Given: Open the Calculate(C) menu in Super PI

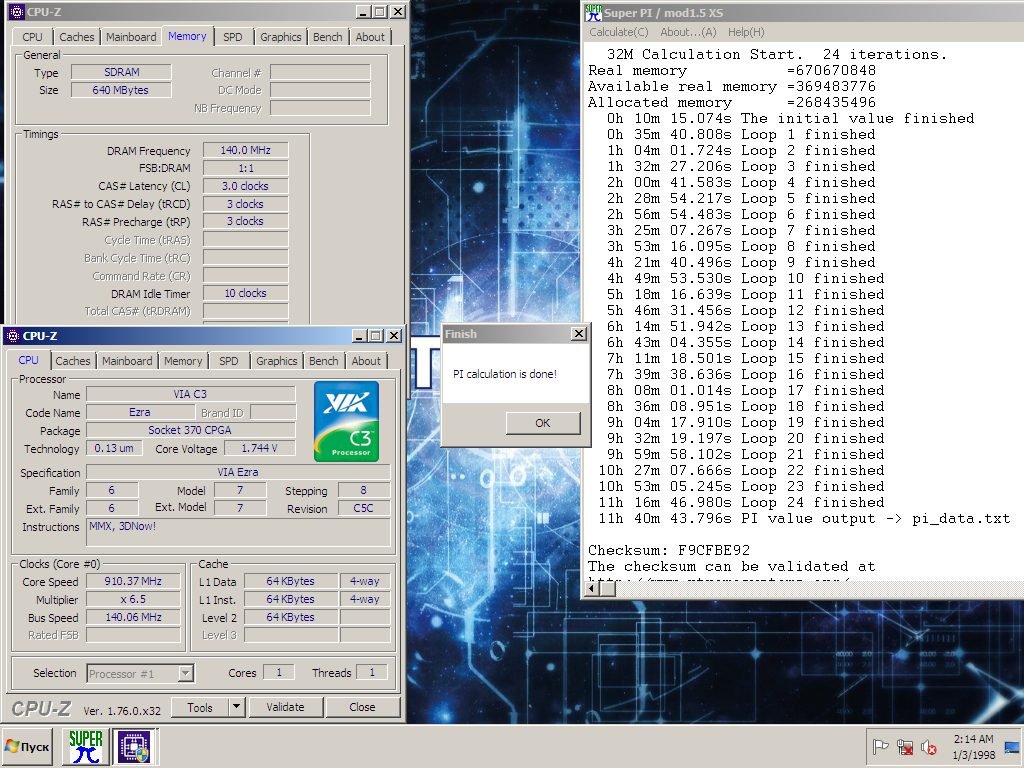Looking at the screenshot, I should click(618, 32).
